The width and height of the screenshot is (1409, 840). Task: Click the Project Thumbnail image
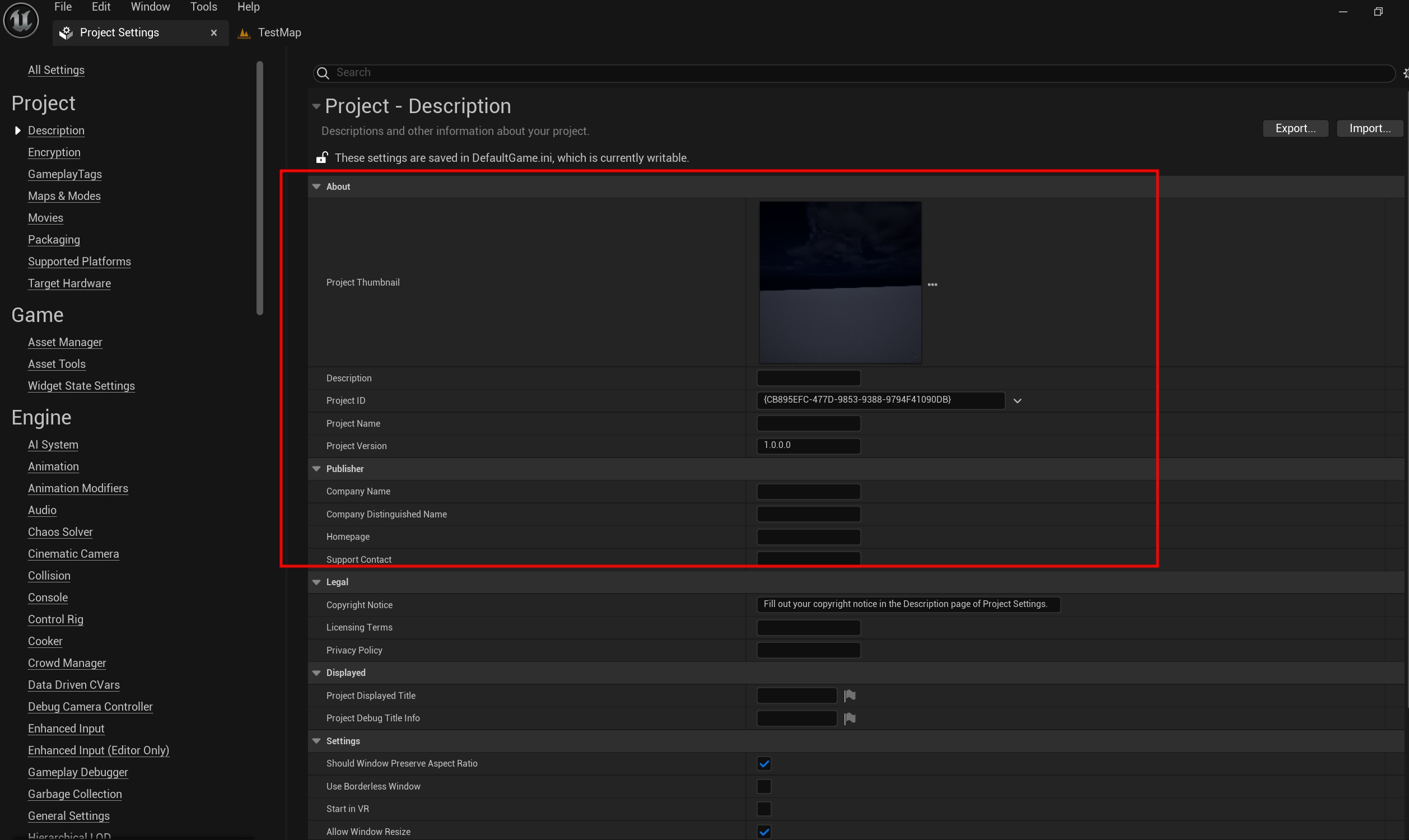point(839,282)
